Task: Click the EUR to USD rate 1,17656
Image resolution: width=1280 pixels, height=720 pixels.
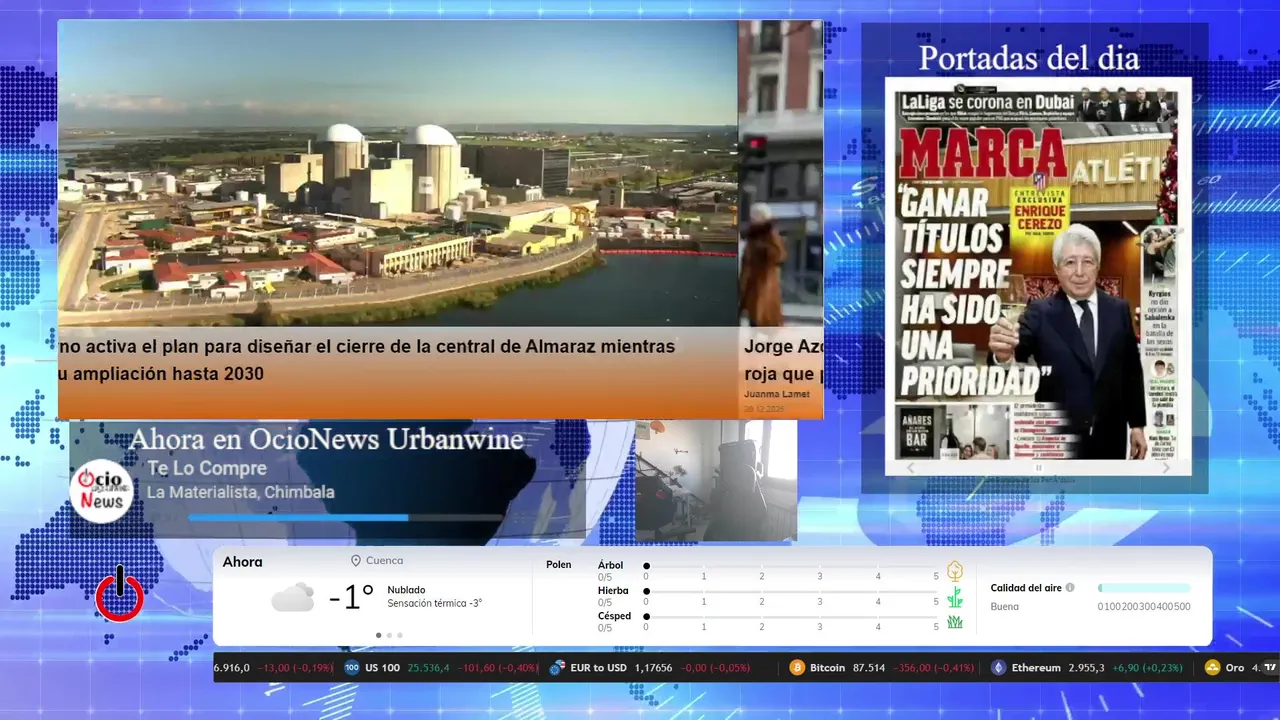Action: (x=653, y=668)
